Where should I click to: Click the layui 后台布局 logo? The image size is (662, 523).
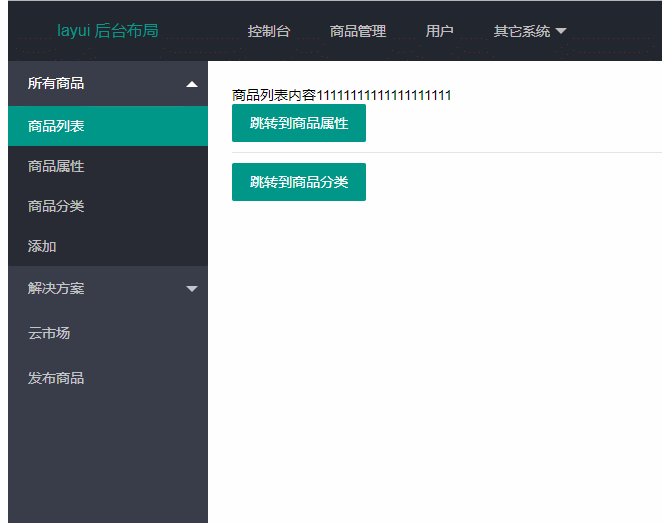pyautogui.click(x=108, y=31)
